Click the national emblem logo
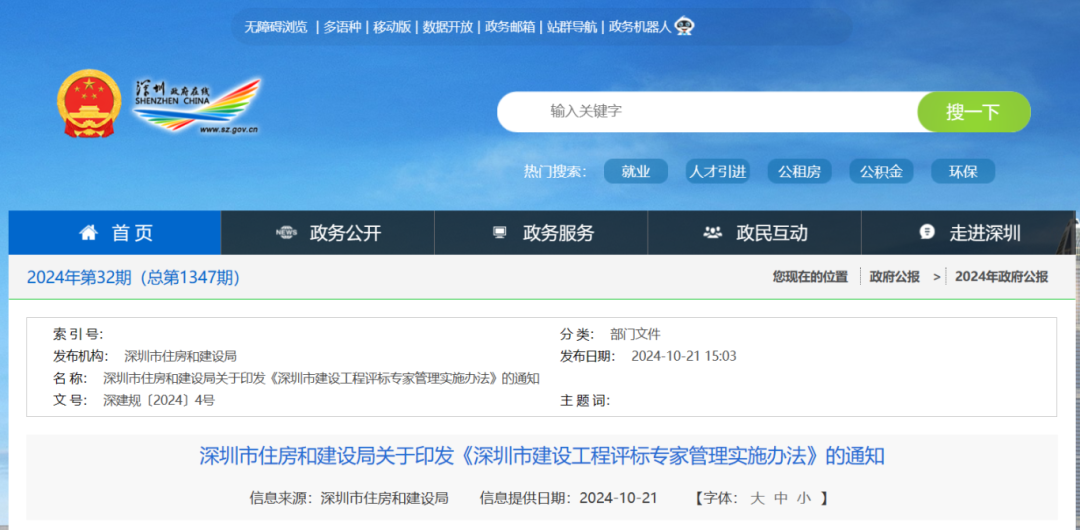Screen dimensions: 1080x530 [89, 105]
